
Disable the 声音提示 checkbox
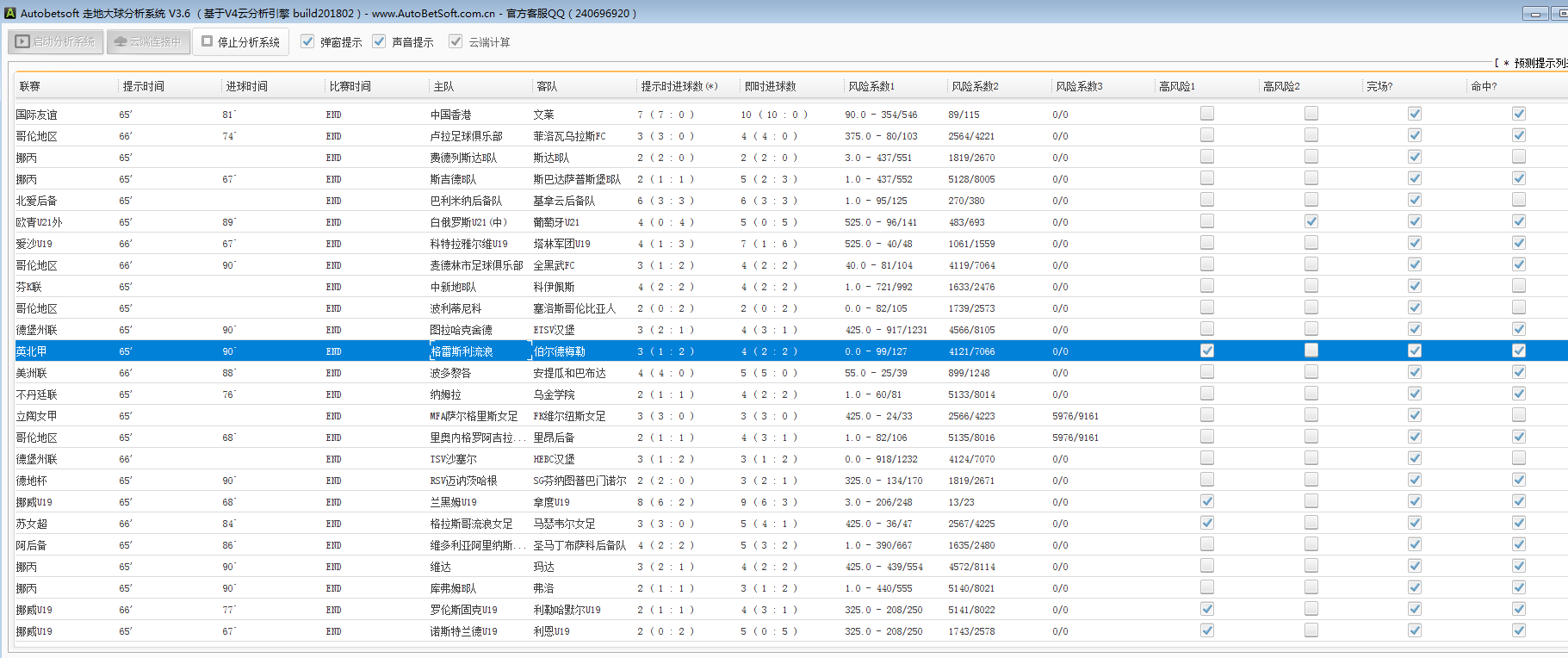[x=379, y=41]
